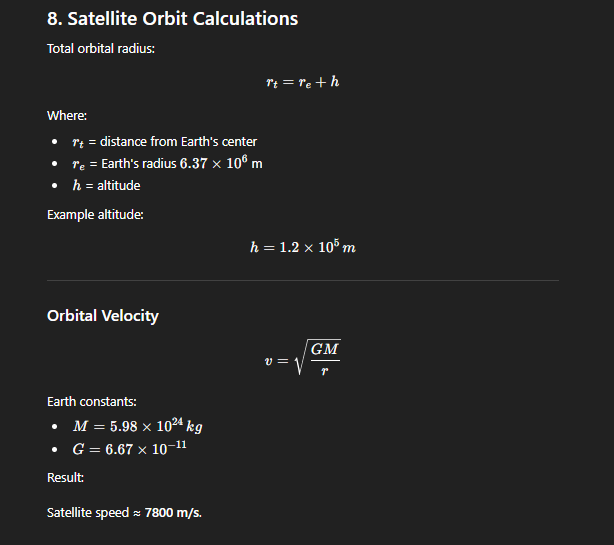This screenshot has width=614, height=545.
Task: Click the "Example altitude:" text line
Action: [95, 214]
